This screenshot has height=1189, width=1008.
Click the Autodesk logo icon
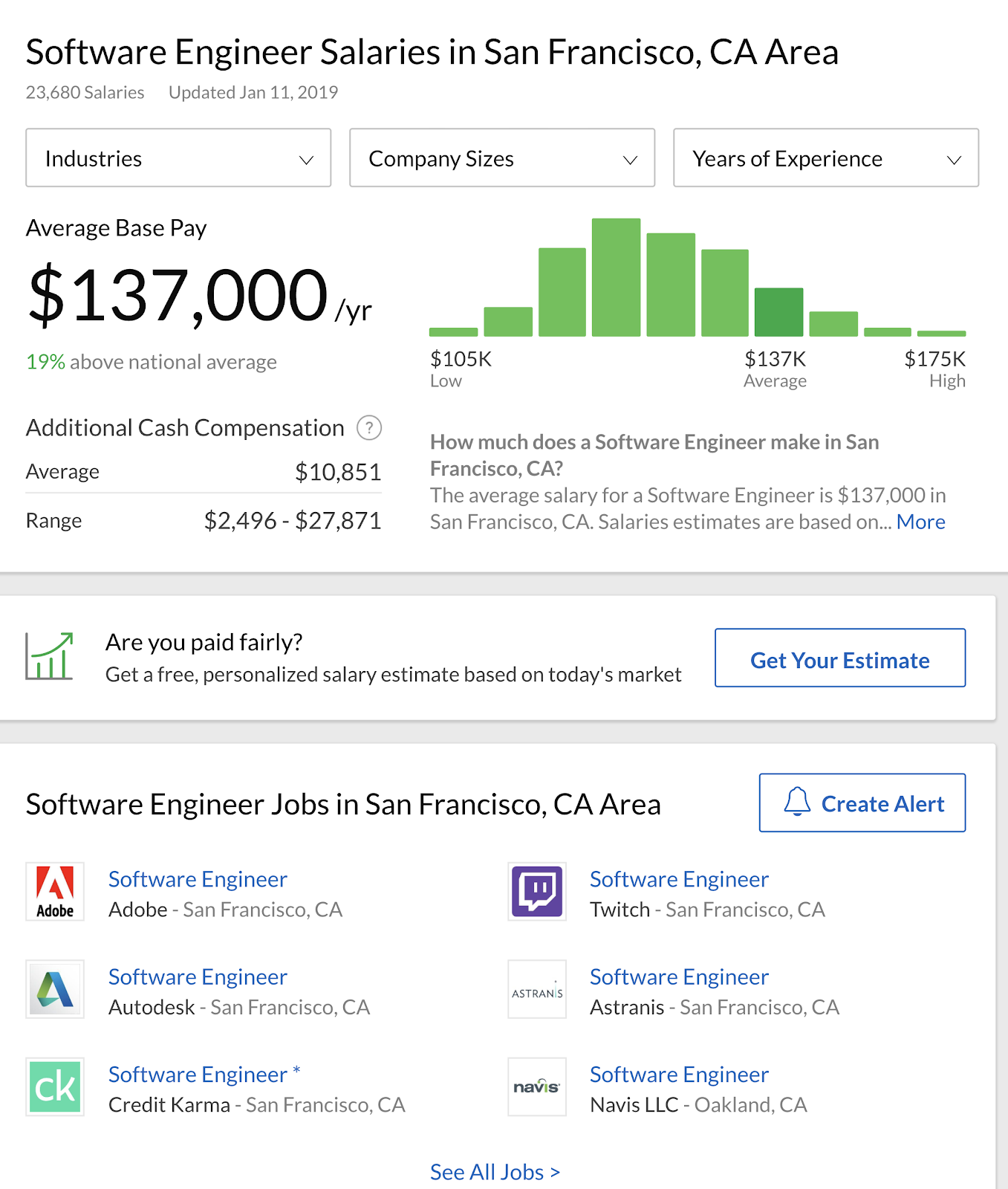(55, 989)
